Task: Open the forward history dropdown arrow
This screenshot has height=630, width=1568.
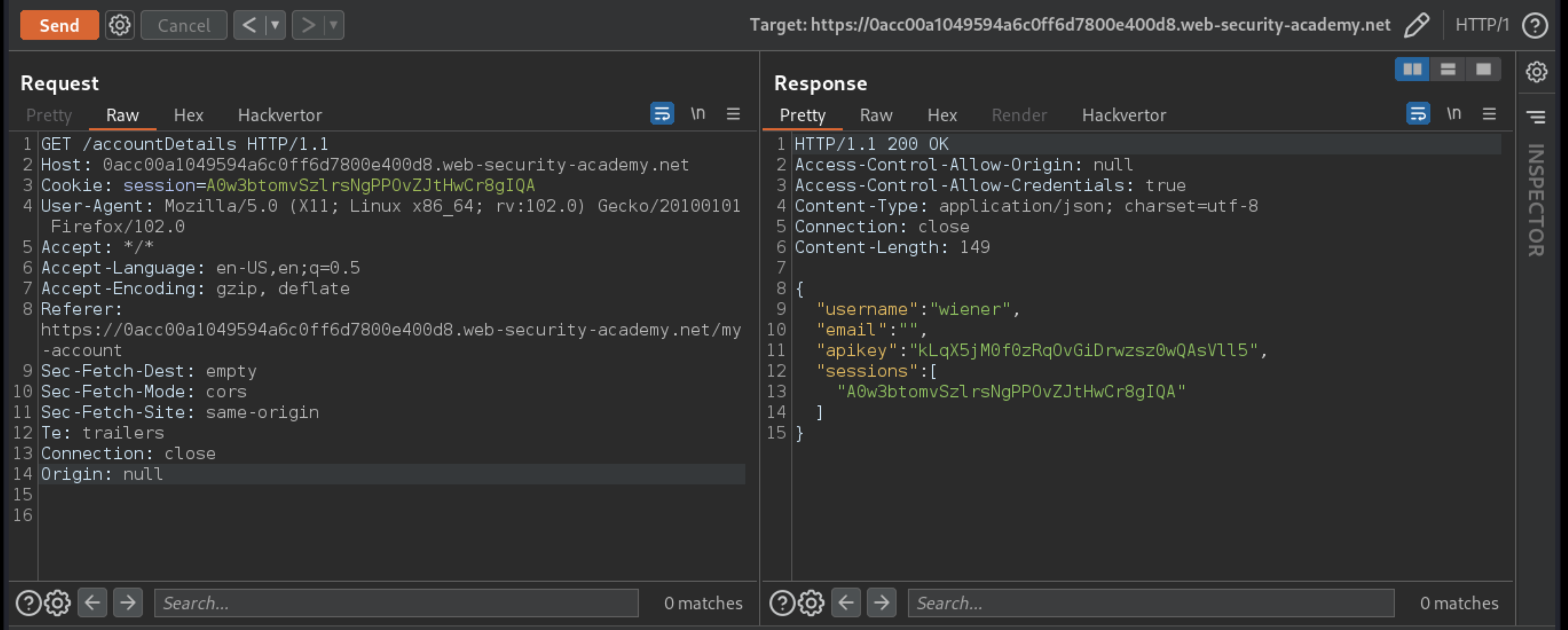Action: coord(334,25)
